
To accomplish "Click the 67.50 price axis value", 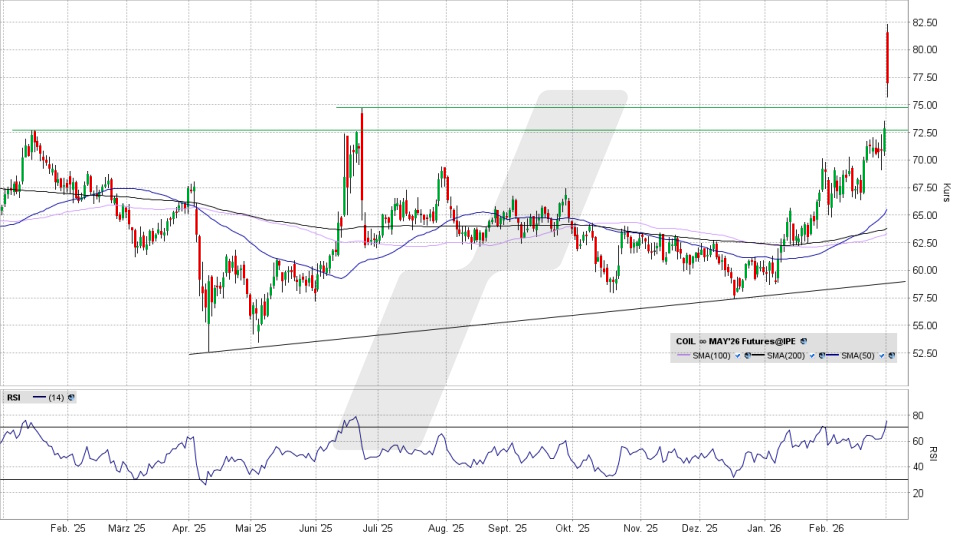I will (924, 188).
